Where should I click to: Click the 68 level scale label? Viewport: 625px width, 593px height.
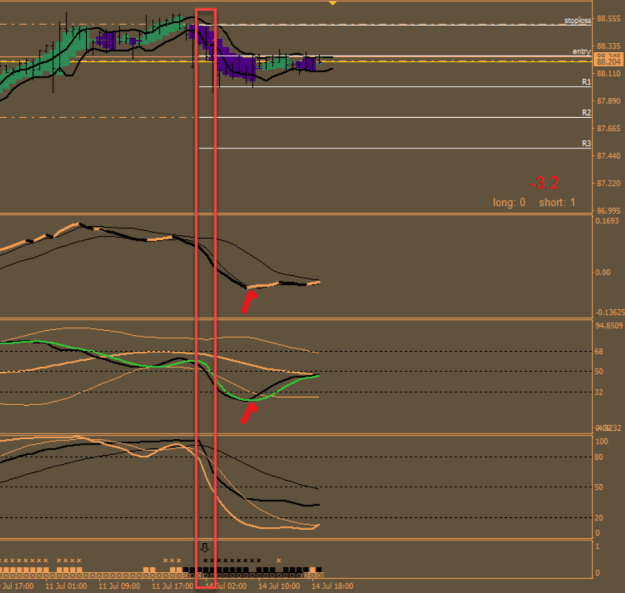pos(599,351)
